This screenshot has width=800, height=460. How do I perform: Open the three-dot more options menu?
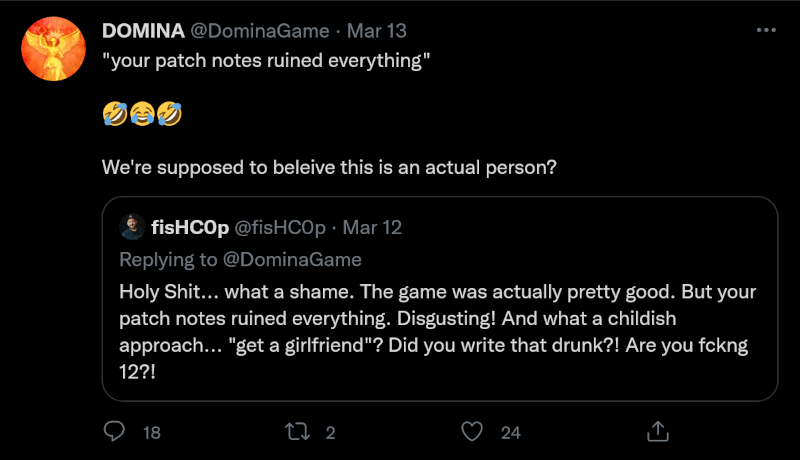[766, 31]
